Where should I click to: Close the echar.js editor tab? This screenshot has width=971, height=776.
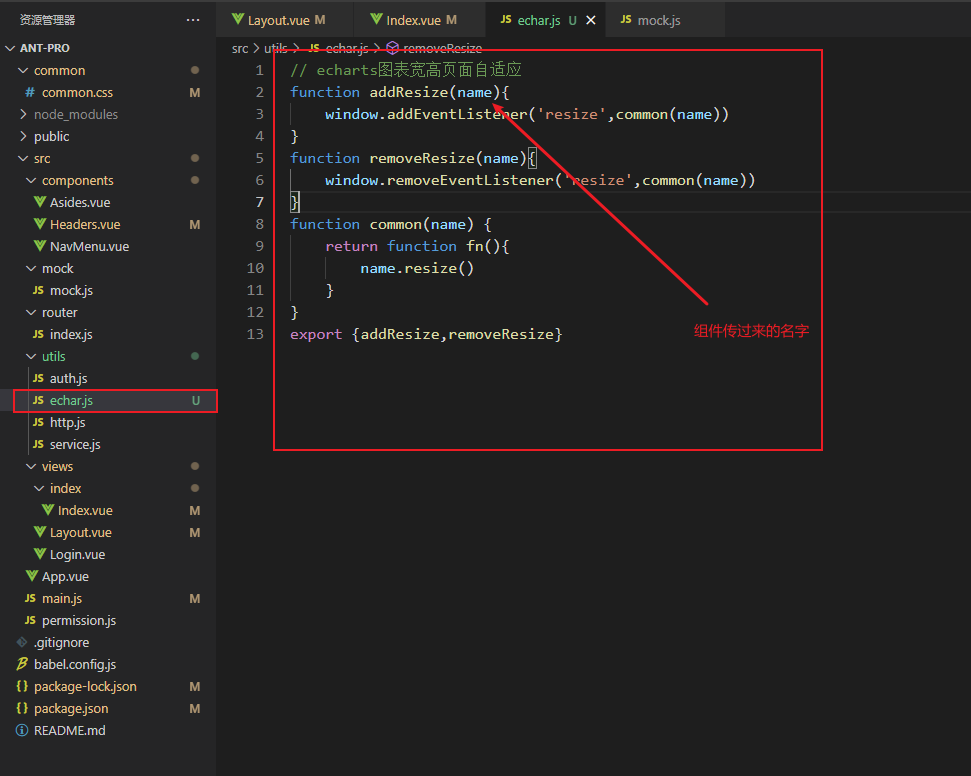[x=591, y=20]
